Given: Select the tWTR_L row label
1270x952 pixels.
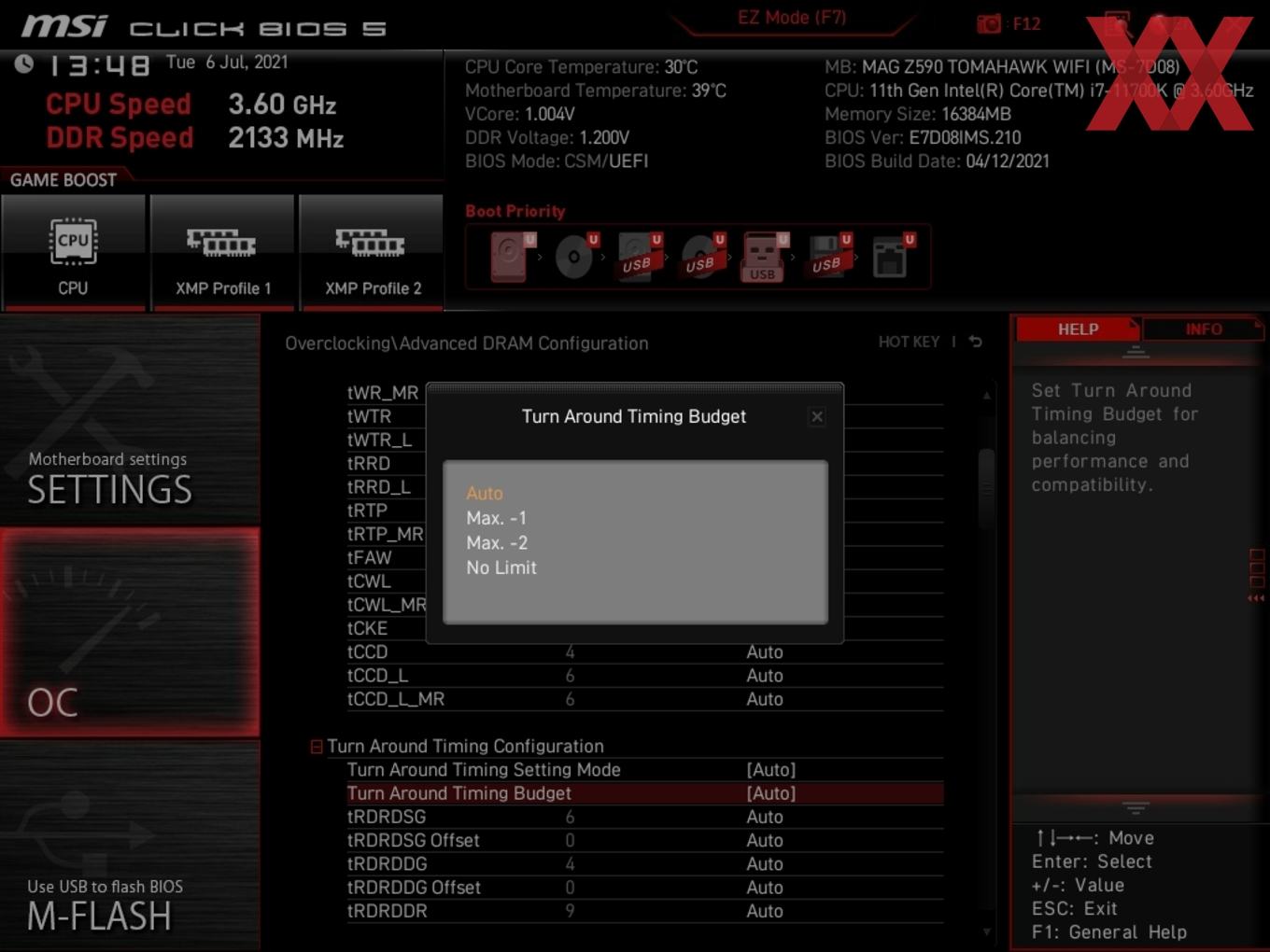Looking at the screenshot, I should (379, 440).
